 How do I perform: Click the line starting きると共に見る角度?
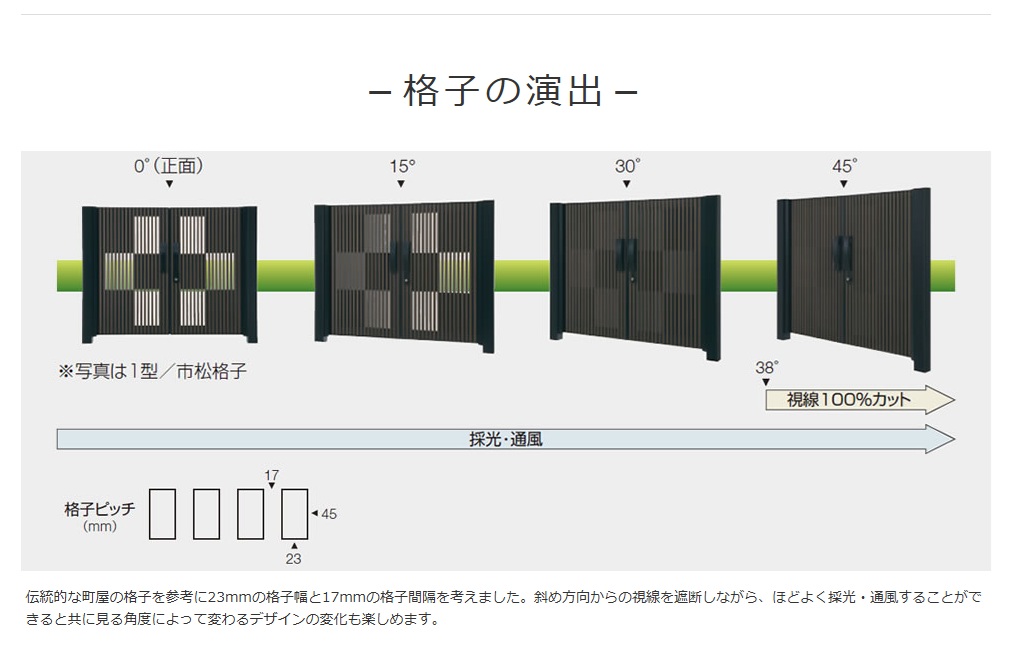(x=233, y=619)
